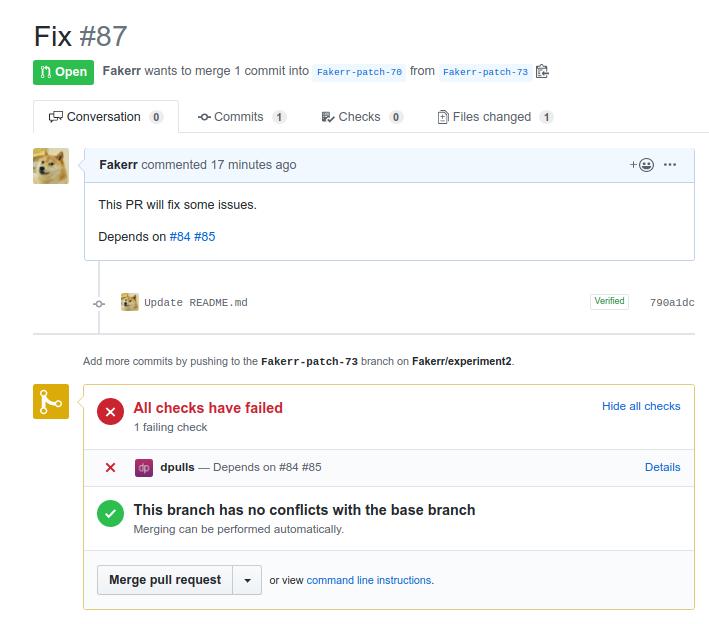Open the Details link for dpulls check

tap(662, 467)
